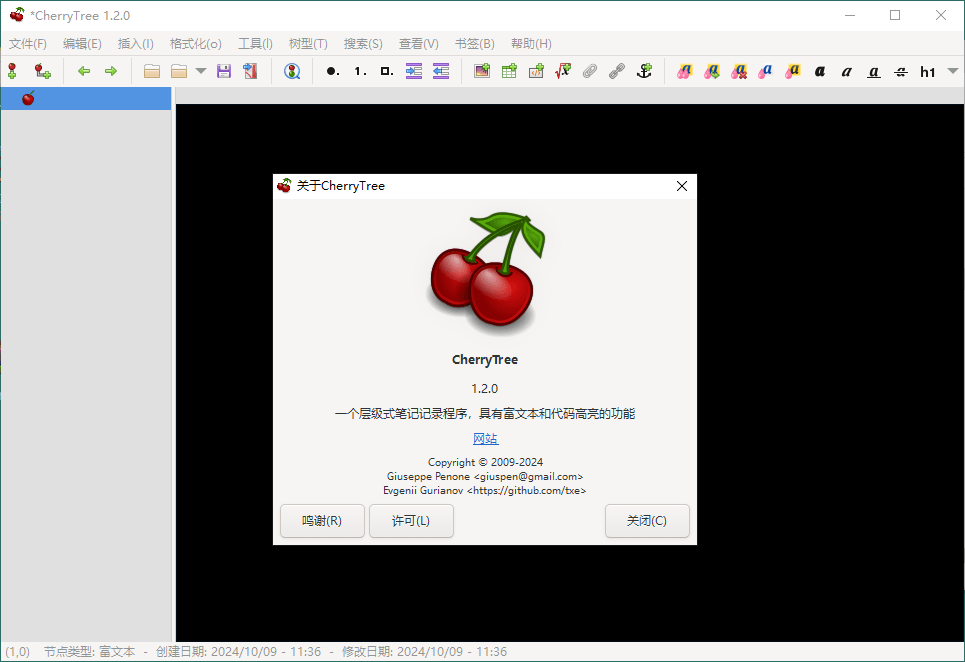Open the 网站 link in the About dialog
This screenshot has width=965, height=662.
(485, 438)
